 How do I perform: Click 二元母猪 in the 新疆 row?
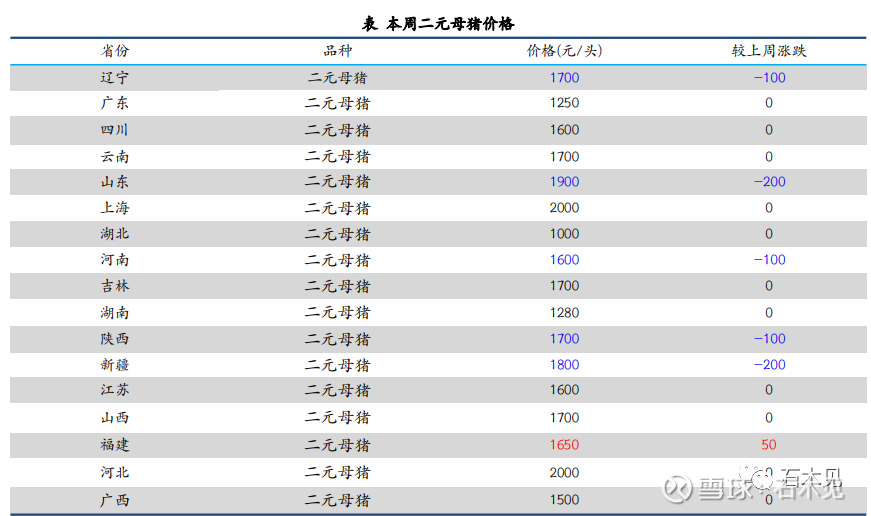338,365
